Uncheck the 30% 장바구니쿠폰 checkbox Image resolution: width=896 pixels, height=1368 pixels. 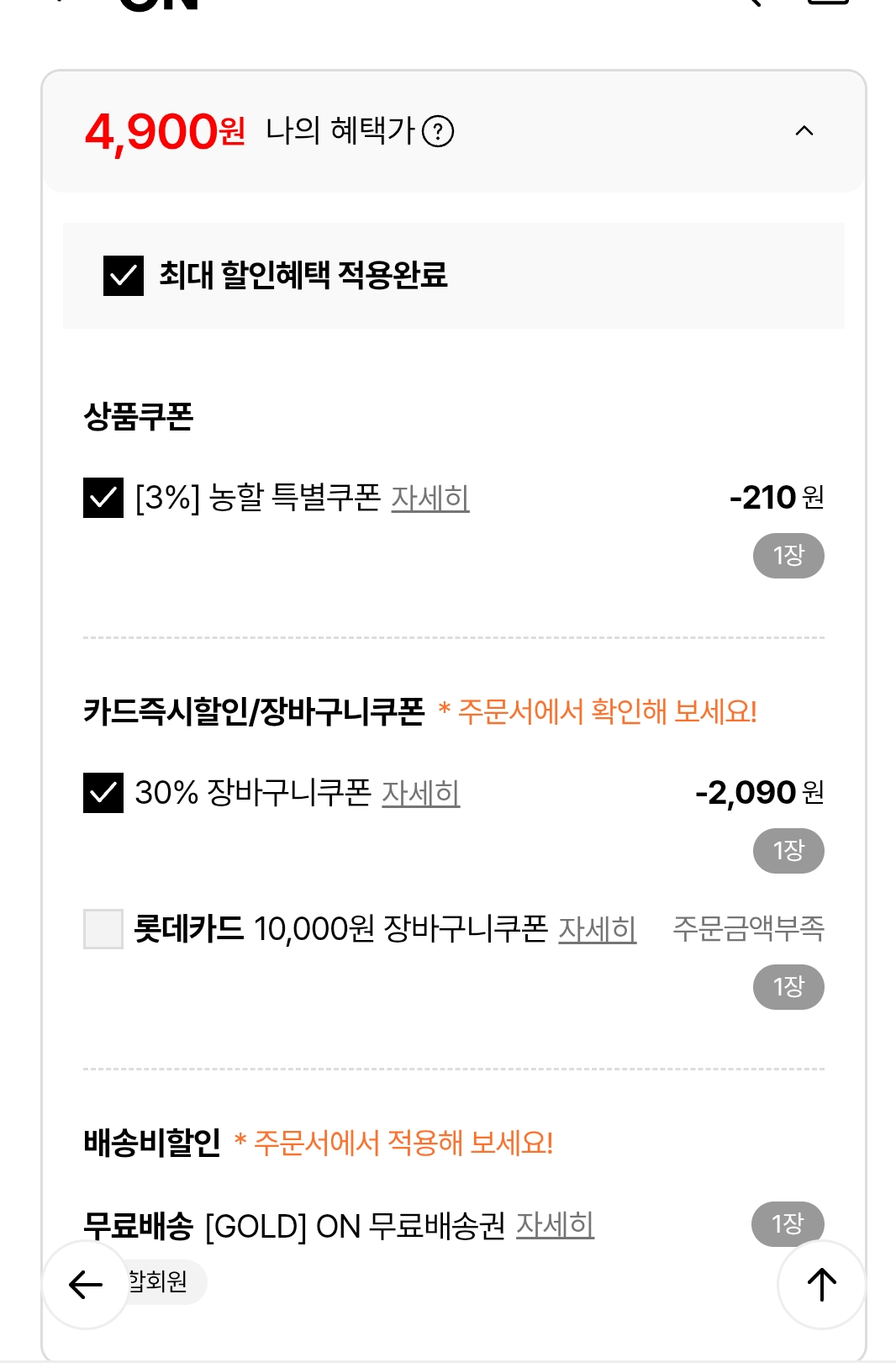pyautogui.click(x=103, y=792)
